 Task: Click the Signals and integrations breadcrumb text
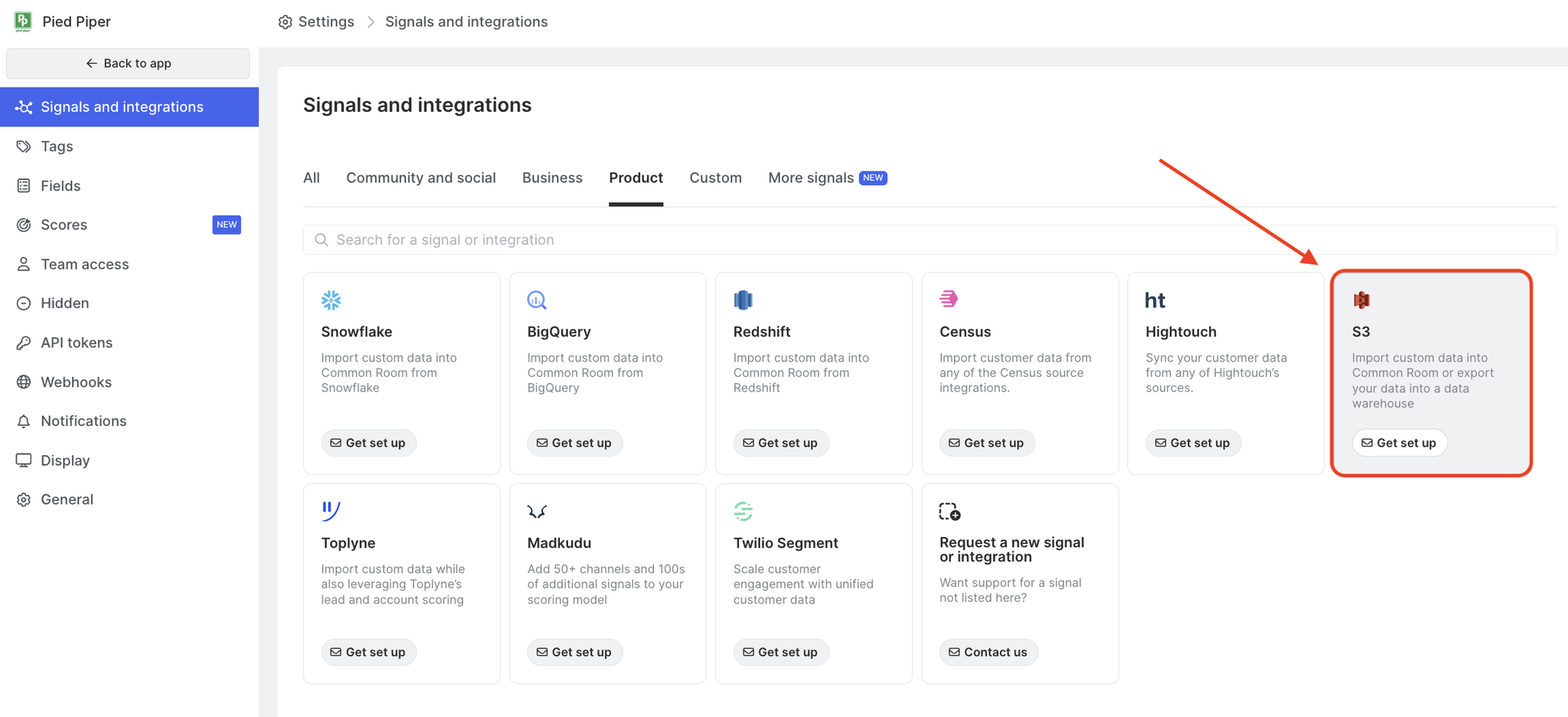(x=466, y=22)
